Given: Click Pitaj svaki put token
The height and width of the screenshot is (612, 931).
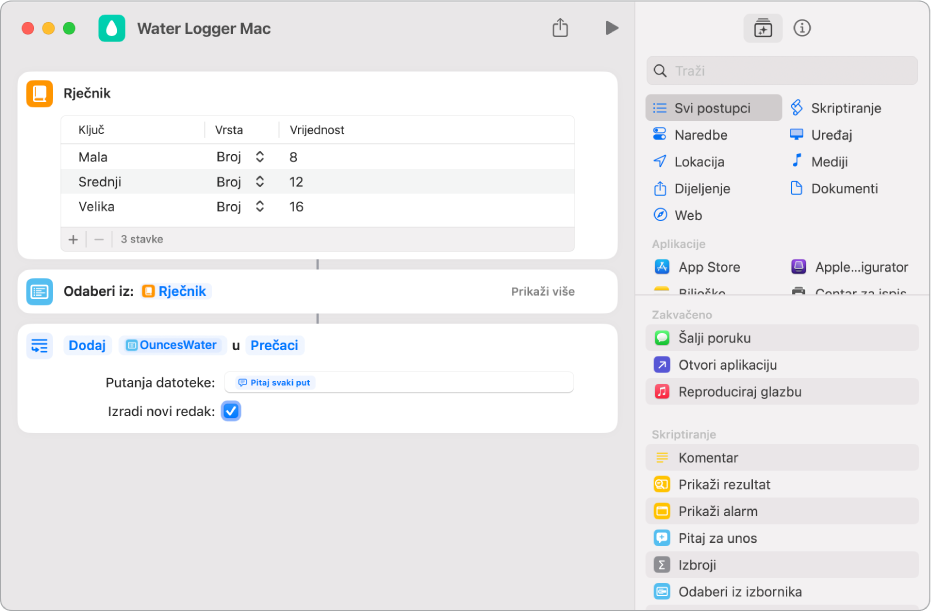Looking at the screenshot, I should (275, 383).
